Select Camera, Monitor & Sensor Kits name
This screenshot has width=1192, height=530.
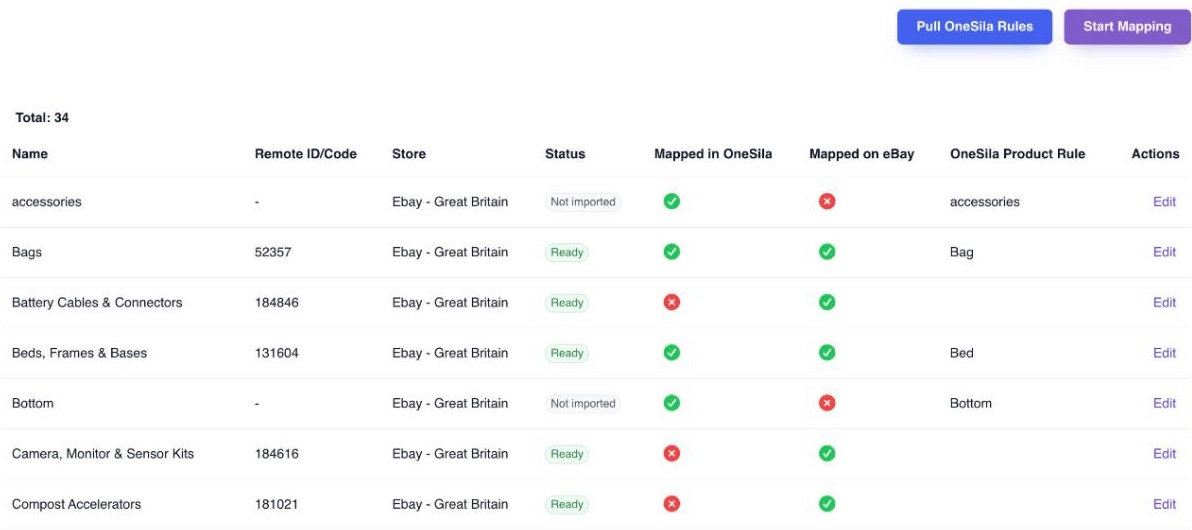click(x=103, y=453)
